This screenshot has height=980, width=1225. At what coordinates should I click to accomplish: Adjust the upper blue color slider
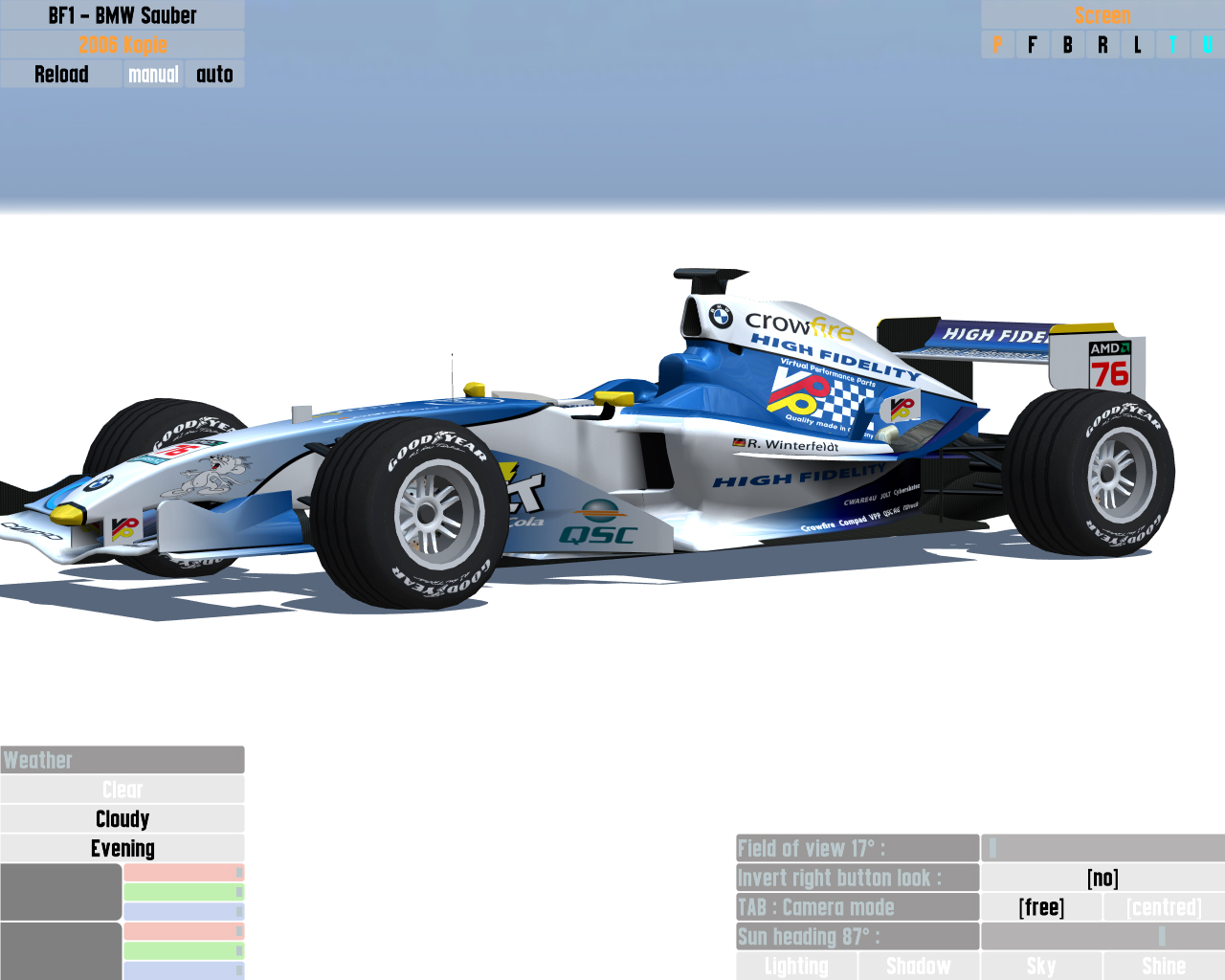click(x=184, y=912)
